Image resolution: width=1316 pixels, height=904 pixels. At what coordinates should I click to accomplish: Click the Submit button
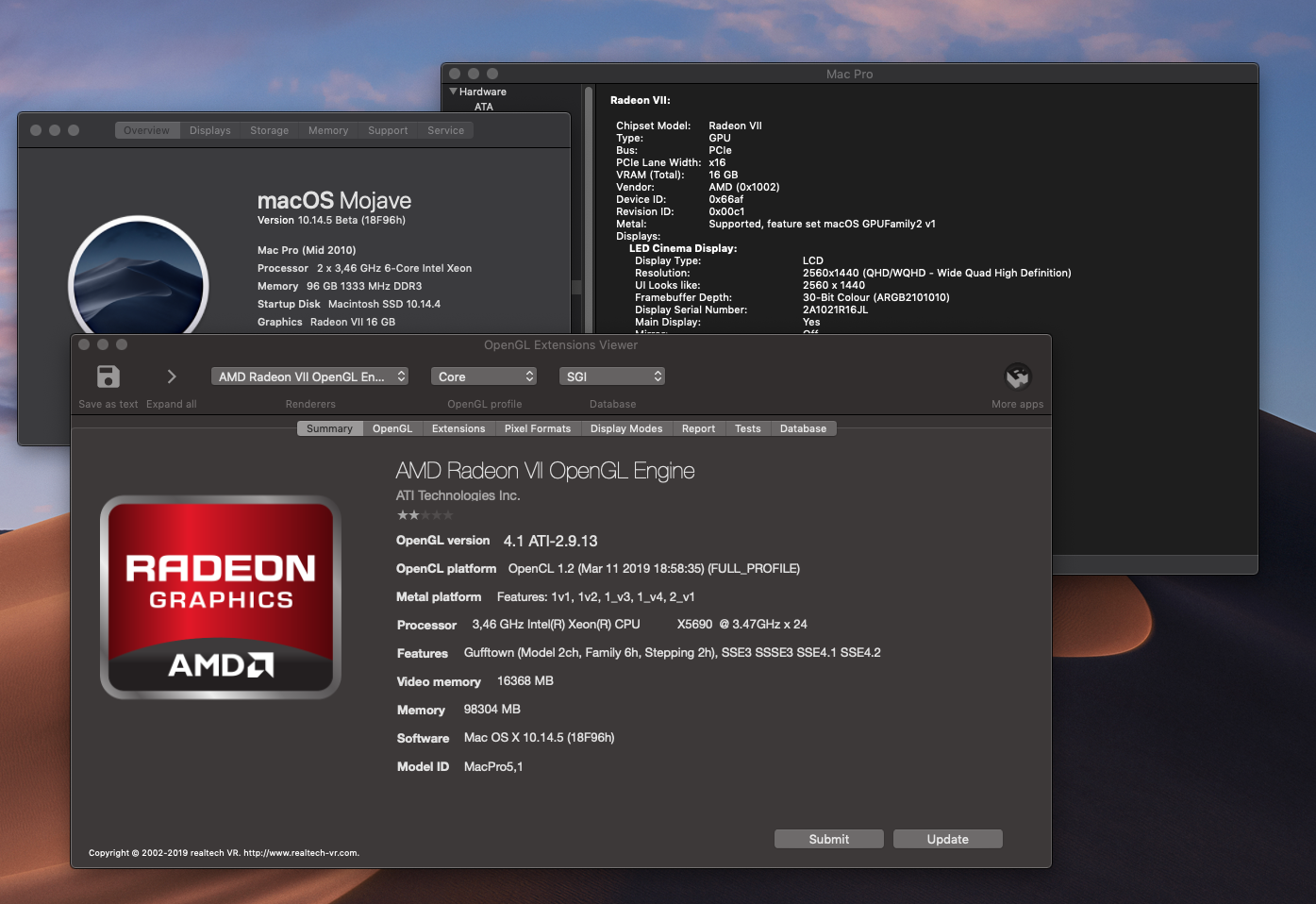click(x=829, y=839)
